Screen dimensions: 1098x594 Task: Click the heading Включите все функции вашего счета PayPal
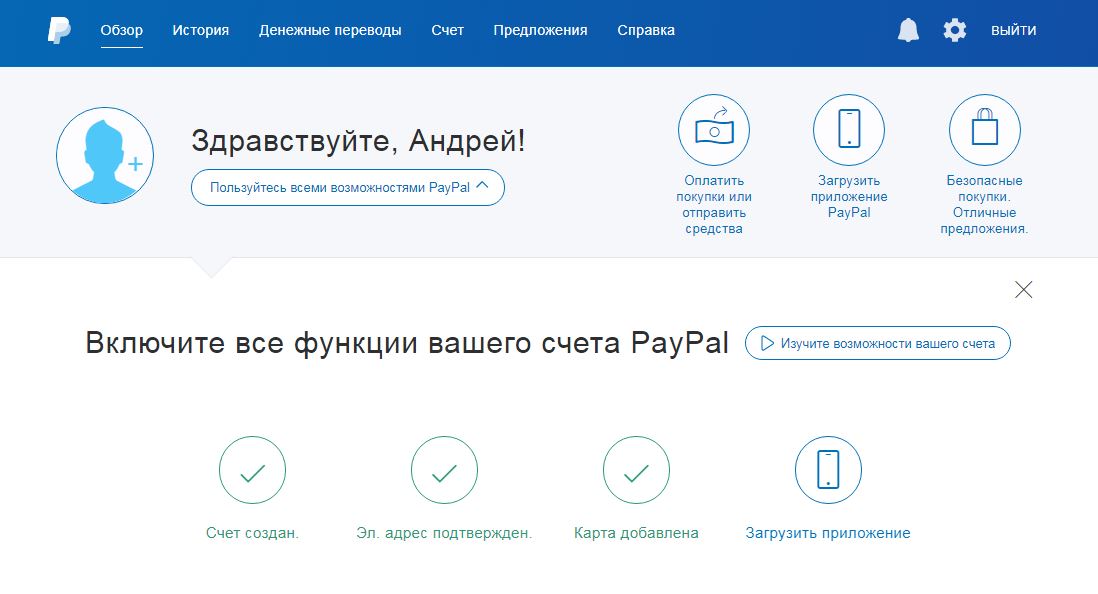pos(407,343)
